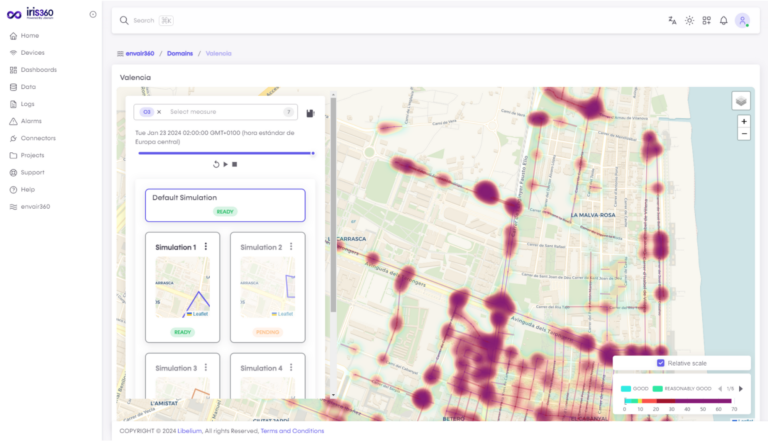Open Simulation 2 three-dot menu
768x444 pixels.
tap(291, 246)
